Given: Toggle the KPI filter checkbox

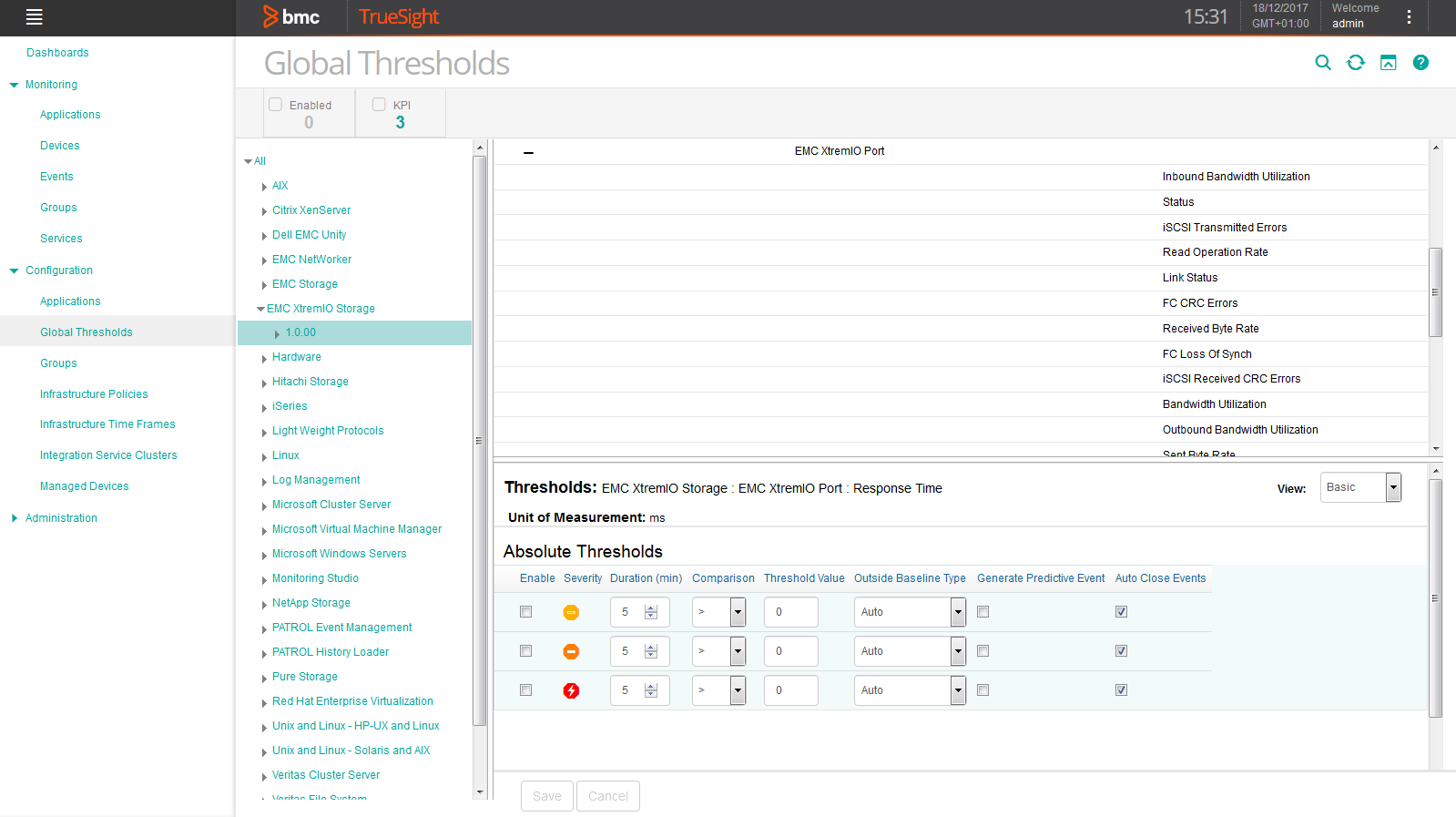Looking at the screenshot, I should [x=379, y=105].
